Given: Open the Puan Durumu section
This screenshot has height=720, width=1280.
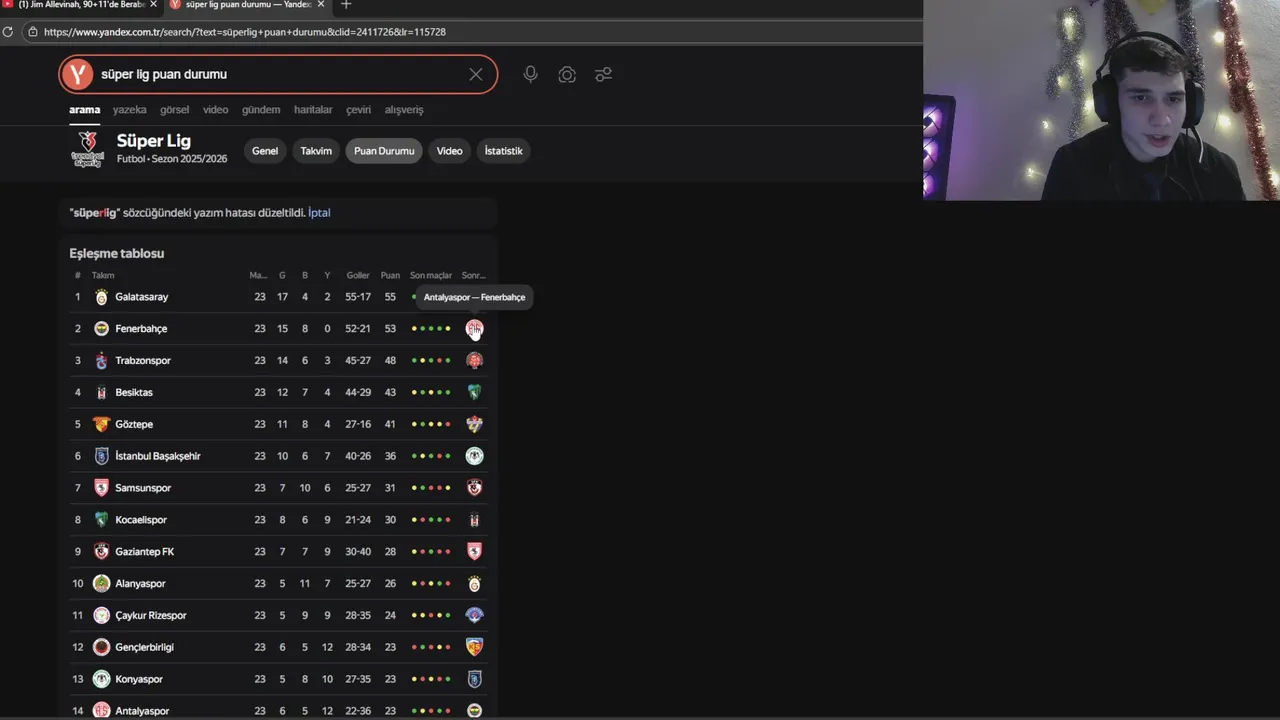Looking at the screenshot, I should pos(384,151).
